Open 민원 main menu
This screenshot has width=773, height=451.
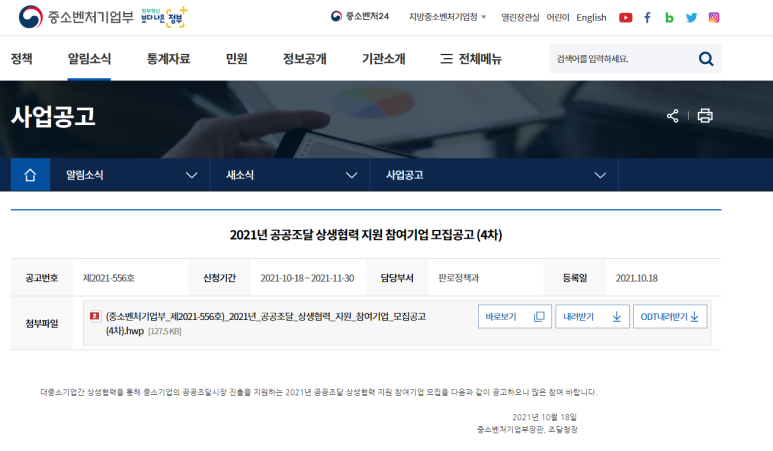point(236,59)
